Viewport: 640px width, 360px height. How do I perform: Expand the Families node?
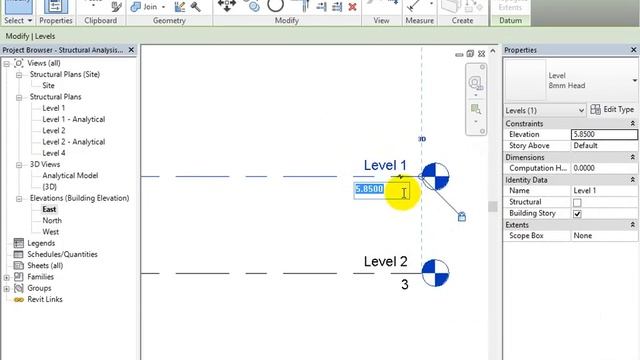tap(7, 278)
